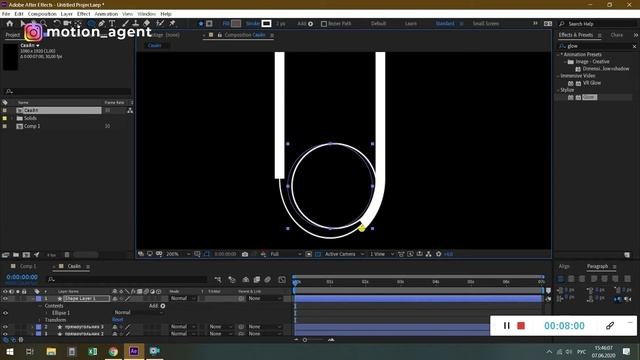Select the Roto Brush tool
Image resolution: width=640 pixels, height=360 pixels.
[x=160, y=24]
